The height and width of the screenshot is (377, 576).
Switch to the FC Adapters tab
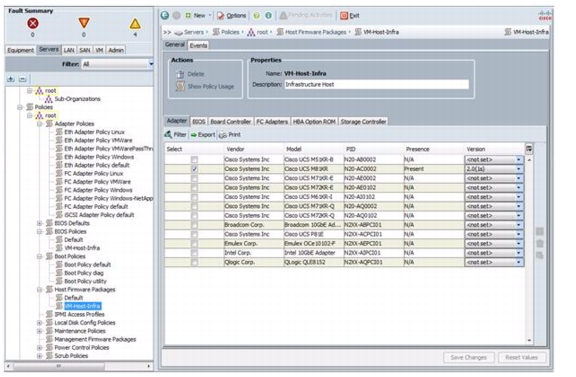pyautogui.click(x=272, y=122)
